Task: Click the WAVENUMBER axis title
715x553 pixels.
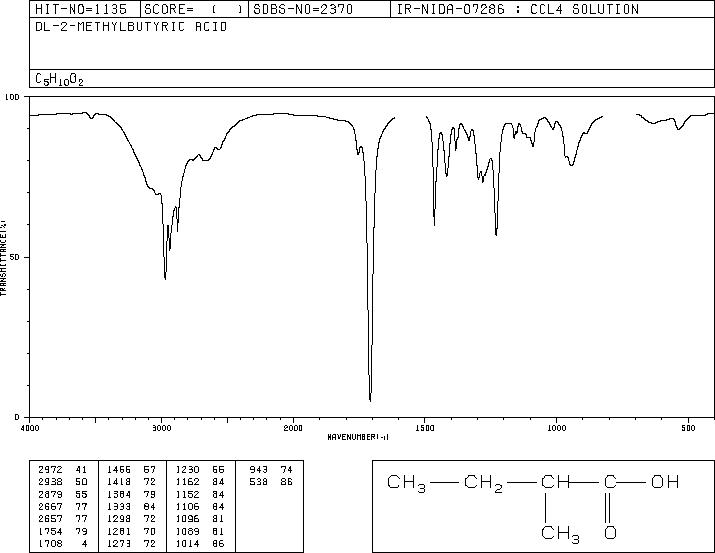Action: pyautogui.click(x=358, y=437)
